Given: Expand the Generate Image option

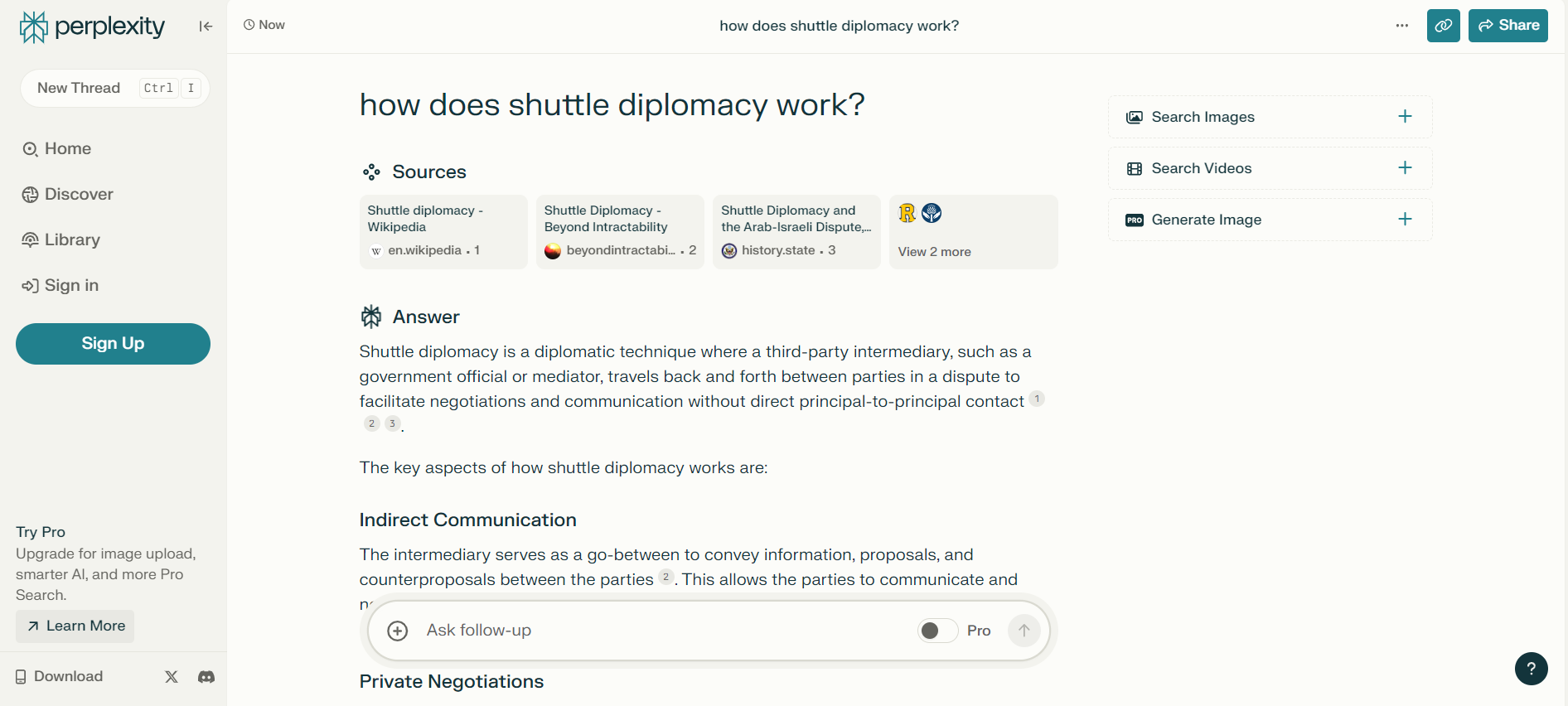Looking at the screenshot, I should pyautogui.click(x=1270, y=220).
